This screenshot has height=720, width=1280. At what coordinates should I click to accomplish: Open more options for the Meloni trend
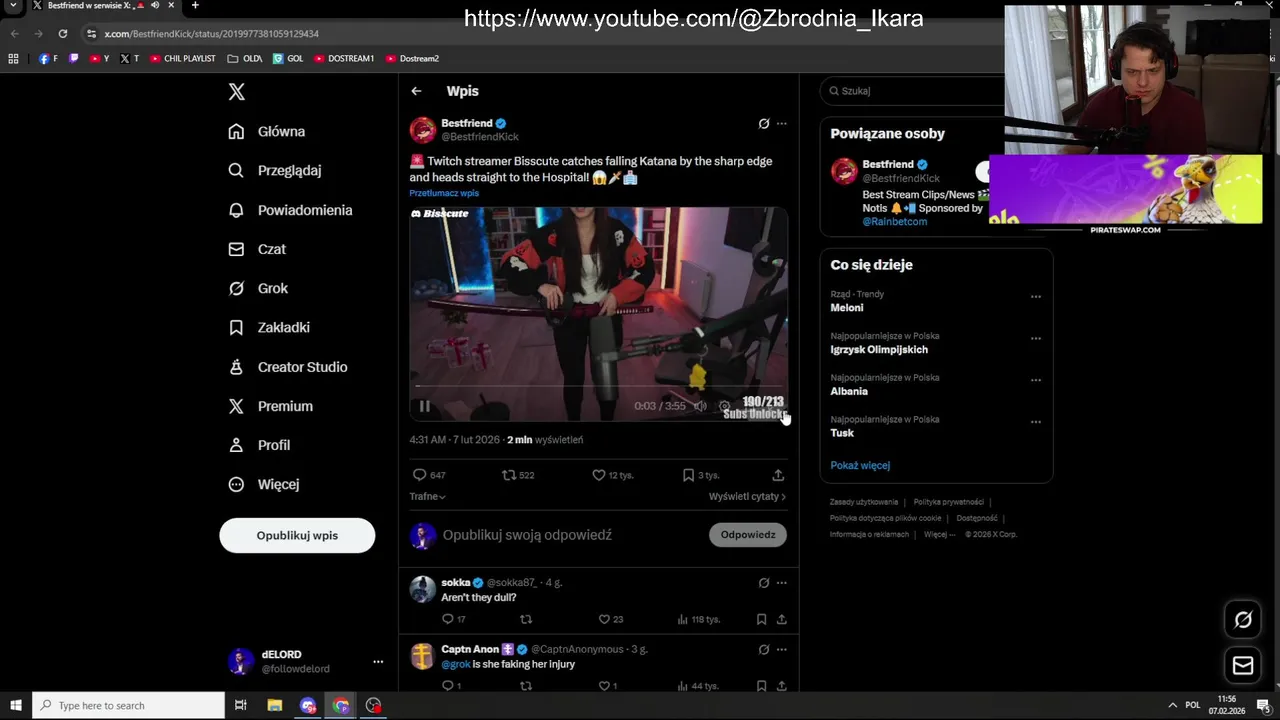click(1036, 297)
